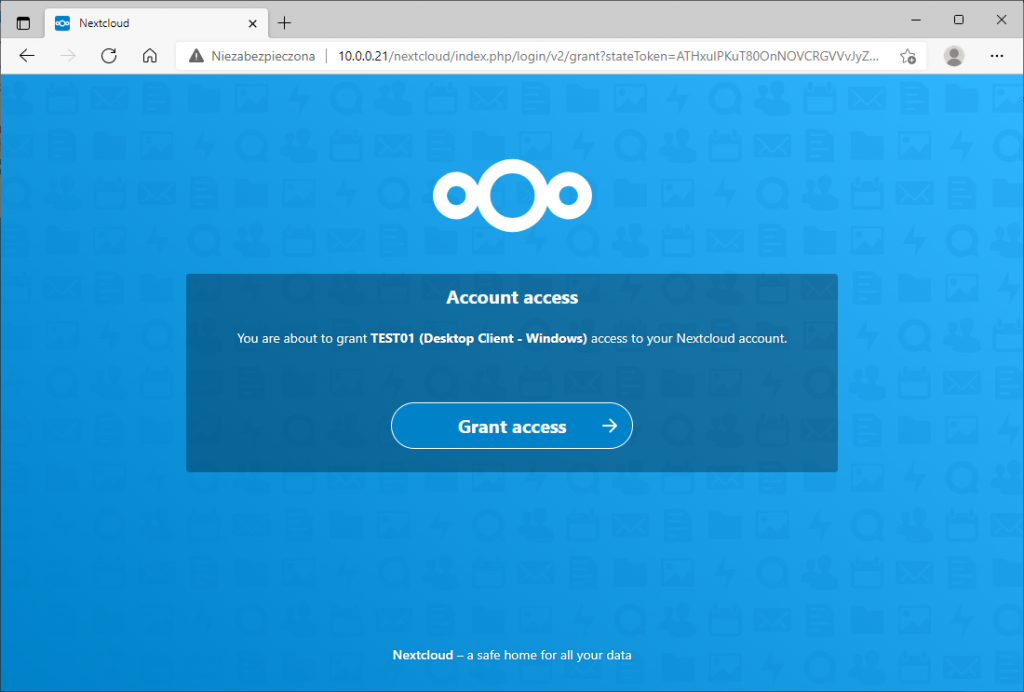Maximize the browser window
This screenshot has height=692, width=1024.
coord(959,20)
